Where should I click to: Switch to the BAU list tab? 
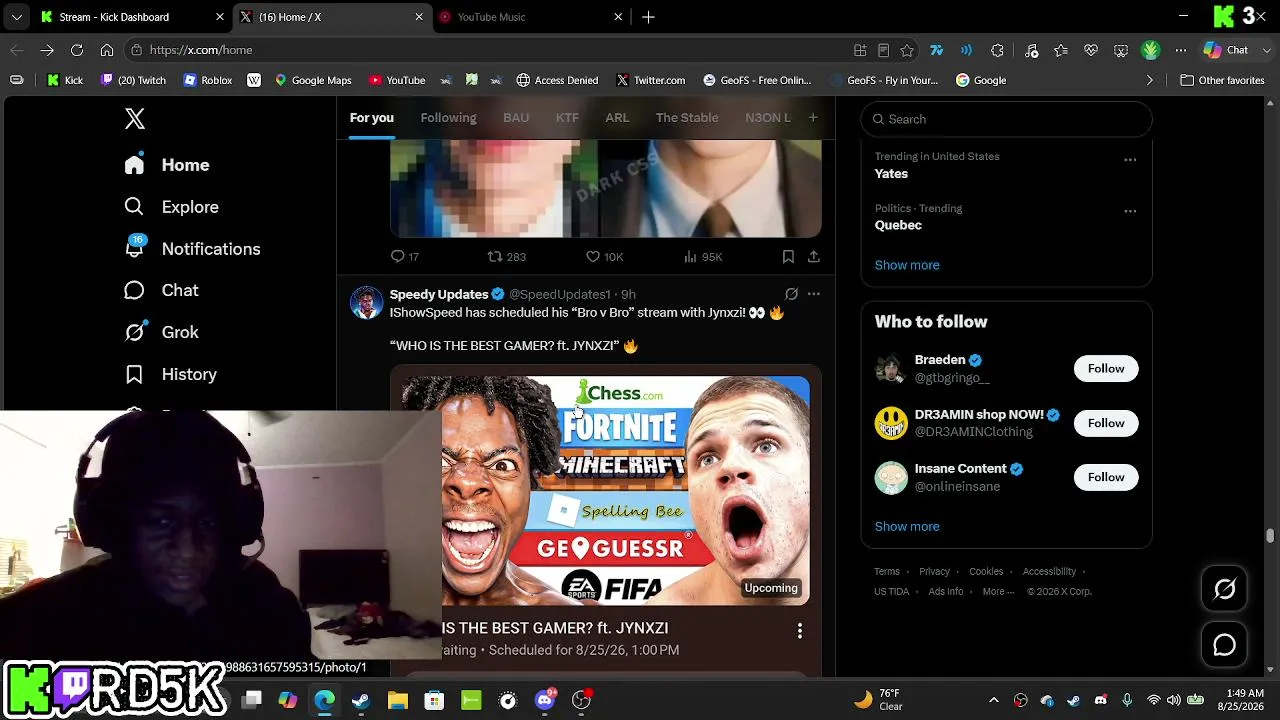pos(516,118)
